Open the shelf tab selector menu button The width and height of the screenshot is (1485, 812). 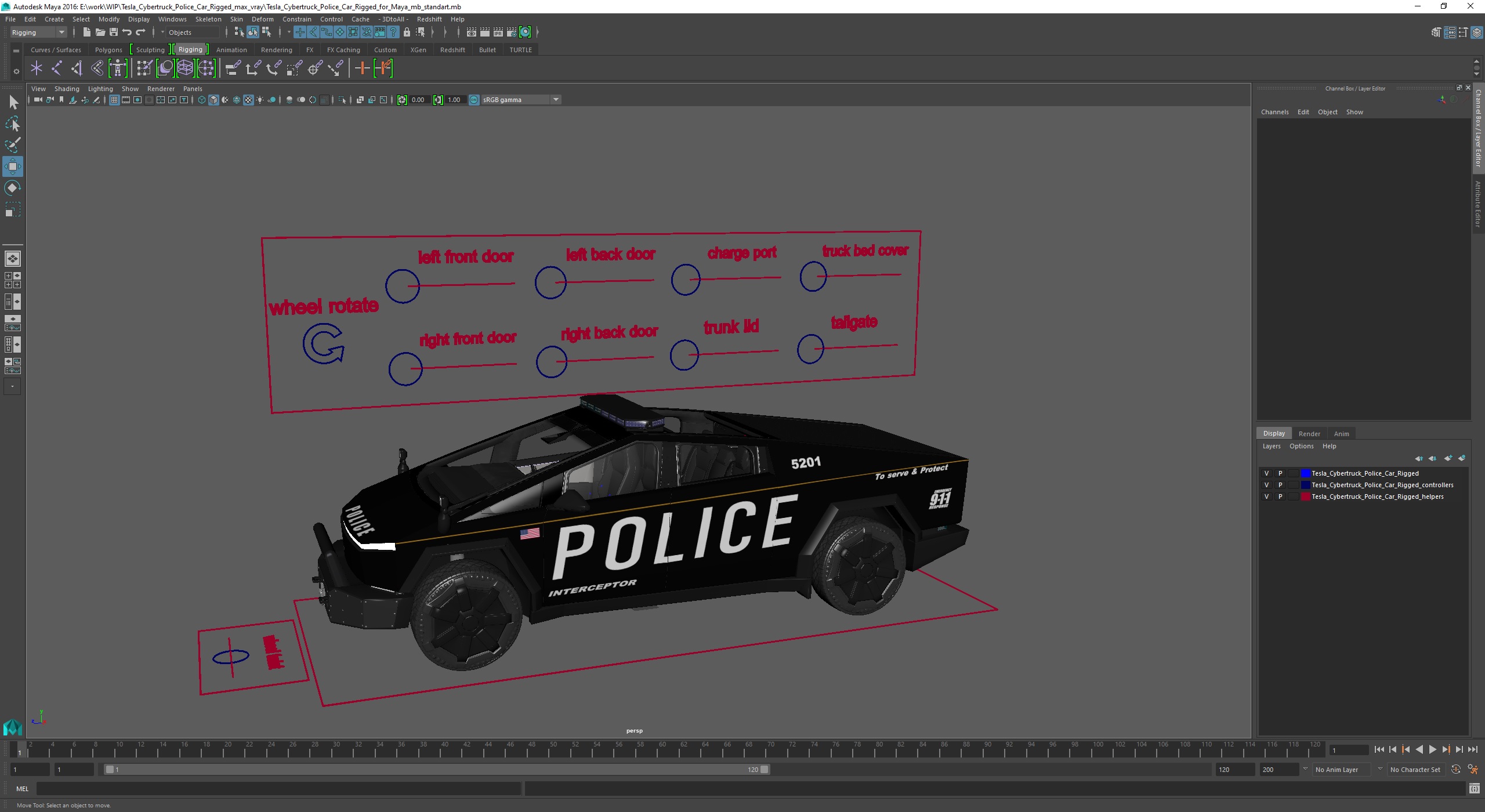pos(16,51)
